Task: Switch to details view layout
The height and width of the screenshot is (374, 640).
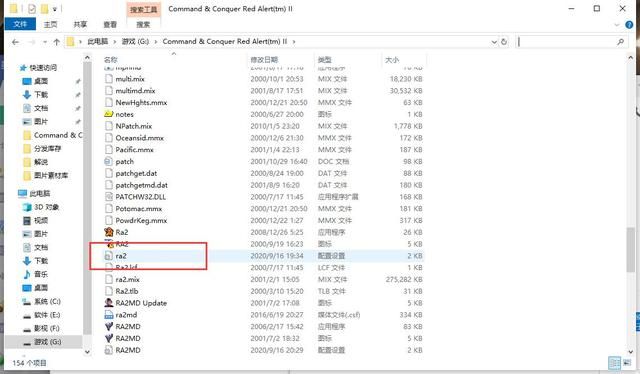Action: point(614,363)
